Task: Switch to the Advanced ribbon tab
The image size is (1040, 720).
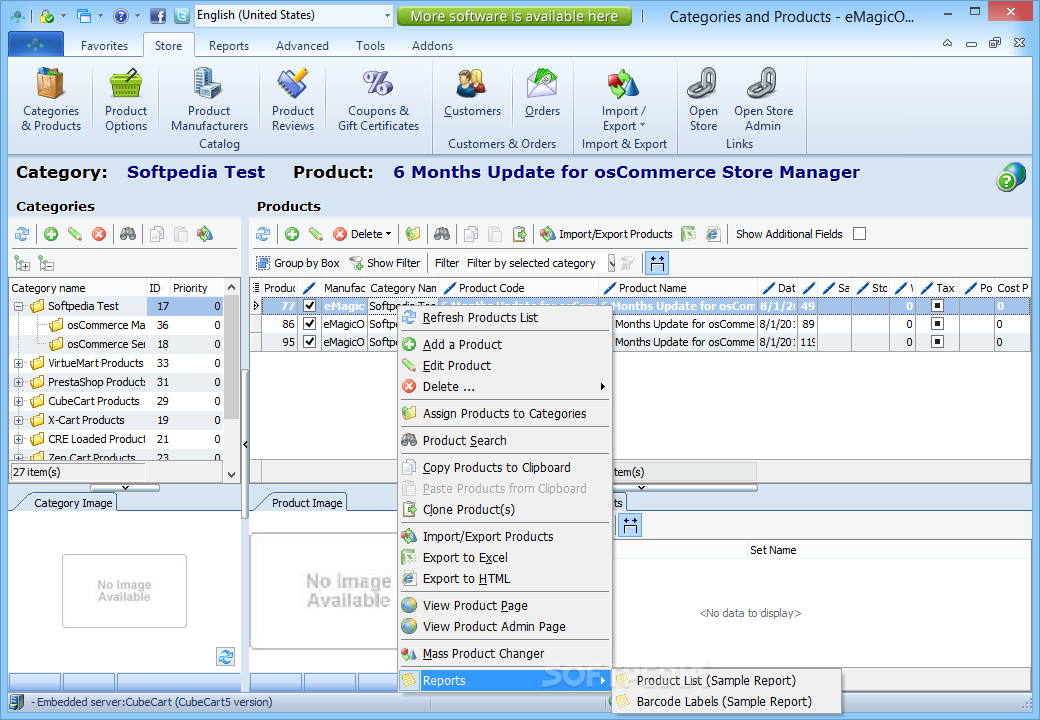Action: point(302,46)
